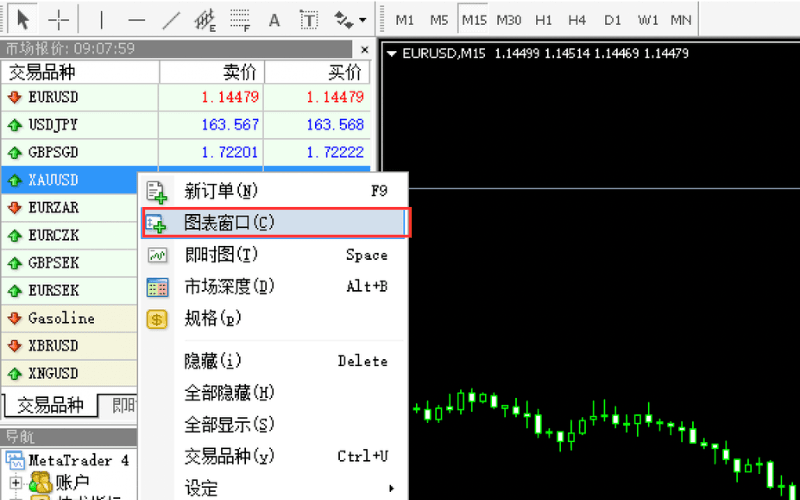
Task: Choose the trendline drawing tool
Action: [171, 20]
